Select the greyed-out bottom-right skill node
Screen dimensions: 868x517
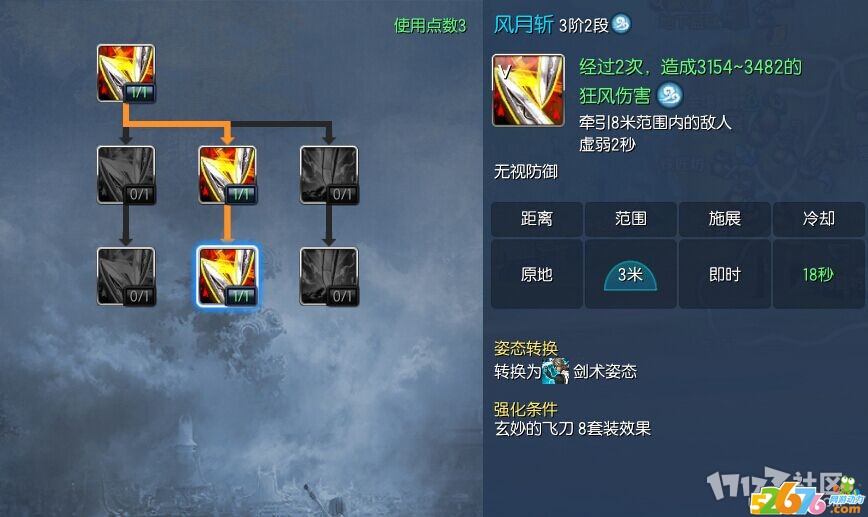329,276
